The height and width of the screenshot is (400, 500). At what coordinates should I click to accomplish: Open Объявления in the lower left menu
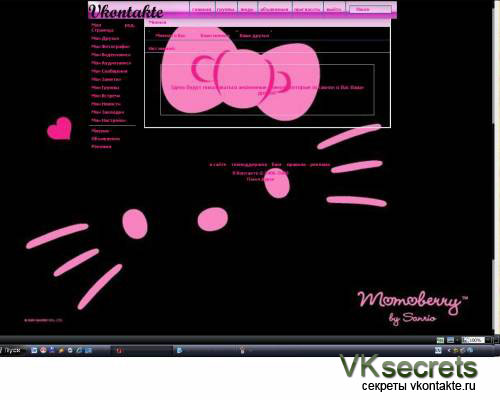(105, 139)
